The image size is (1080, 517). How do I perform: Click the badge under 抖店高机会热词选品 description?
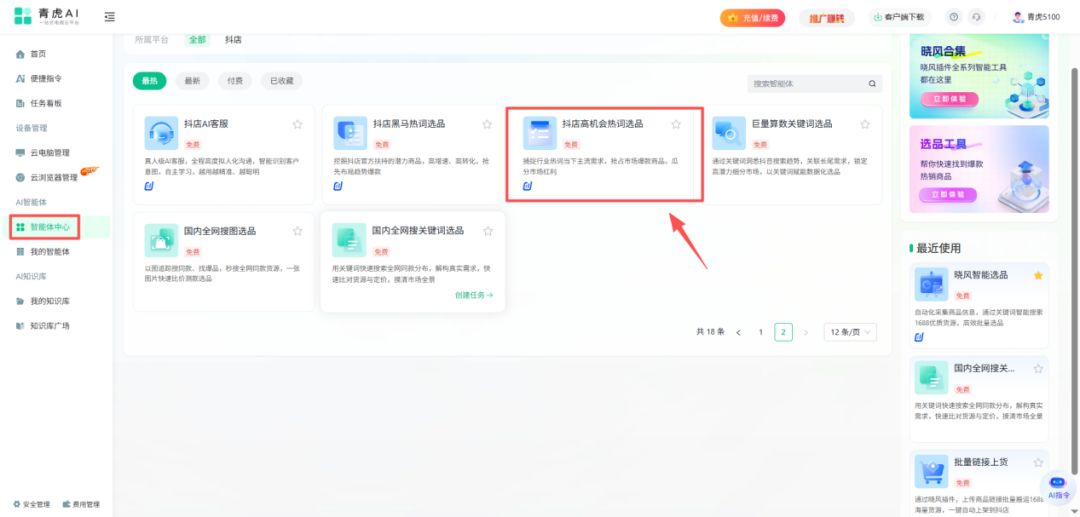pos(528,187)
